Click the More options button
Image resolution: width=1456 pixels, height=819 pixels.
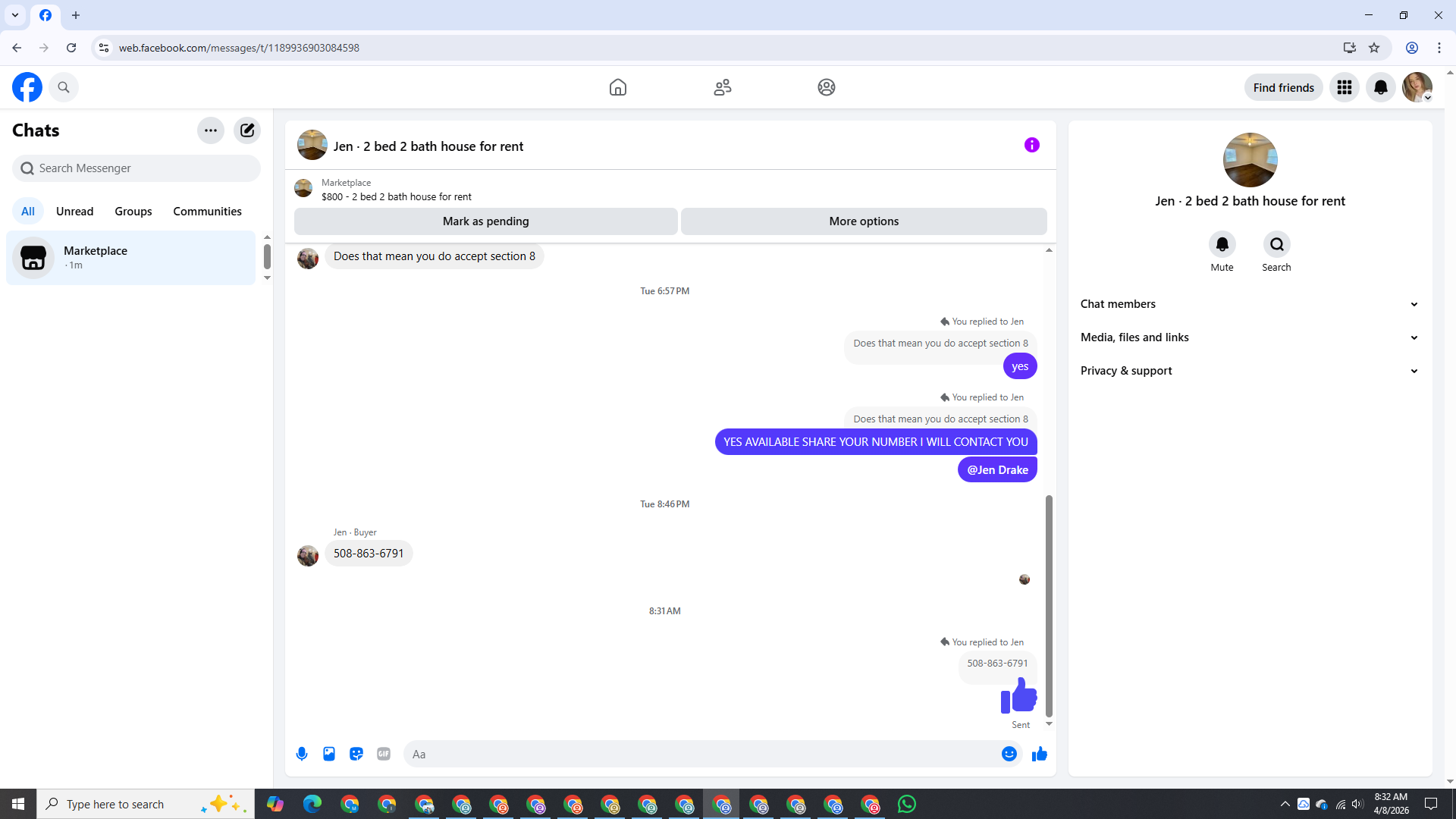864,221
